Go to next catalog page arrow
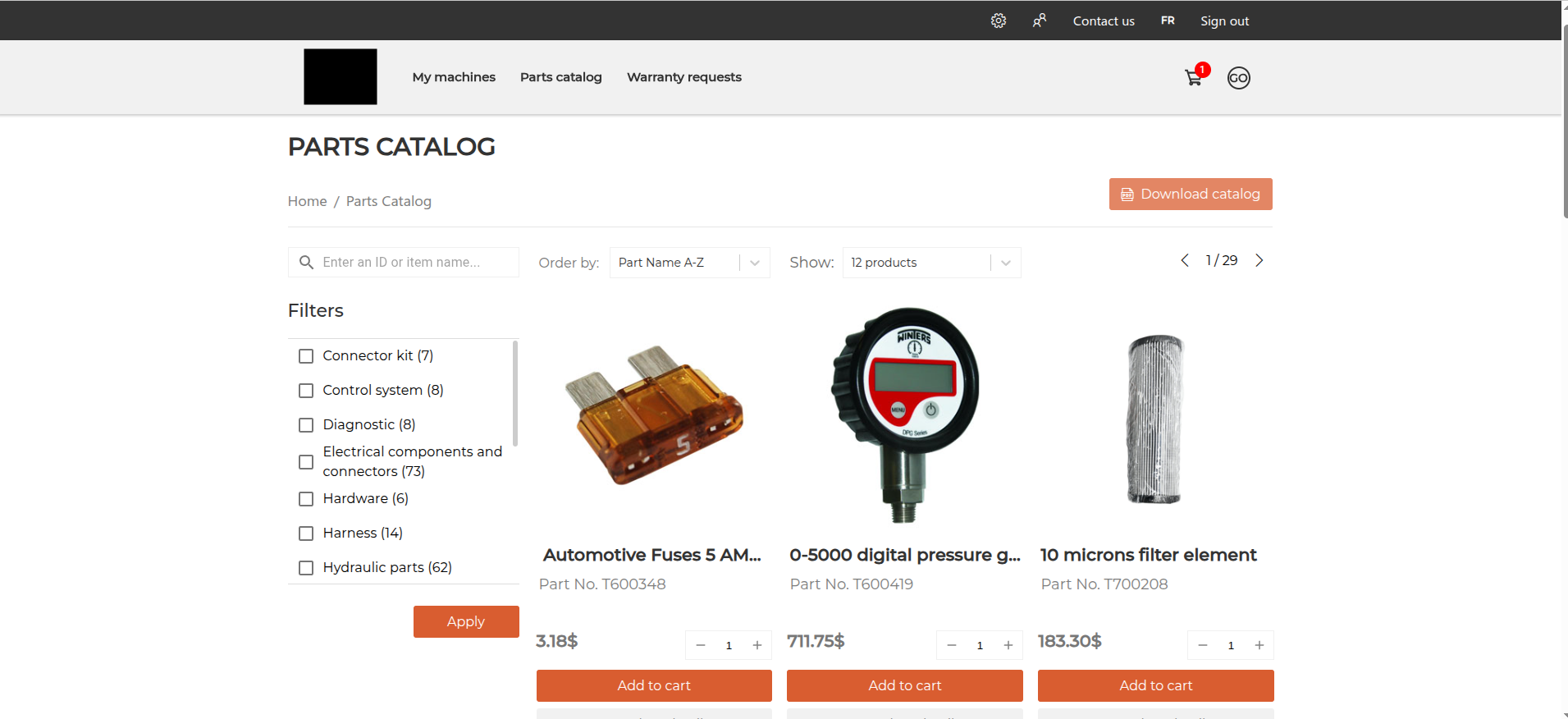This screenshot has width=1568, height=719. [1259, 260]
